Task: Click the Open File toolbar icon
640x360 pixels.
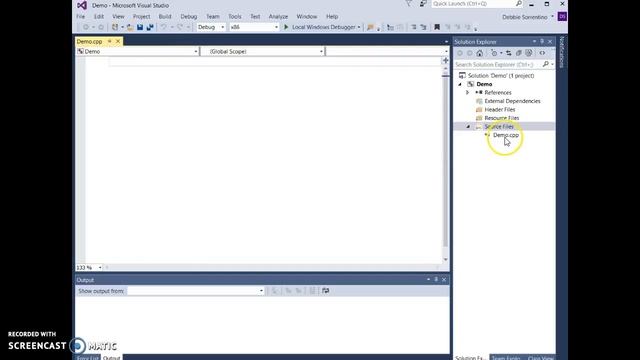Action: [130, 27]
